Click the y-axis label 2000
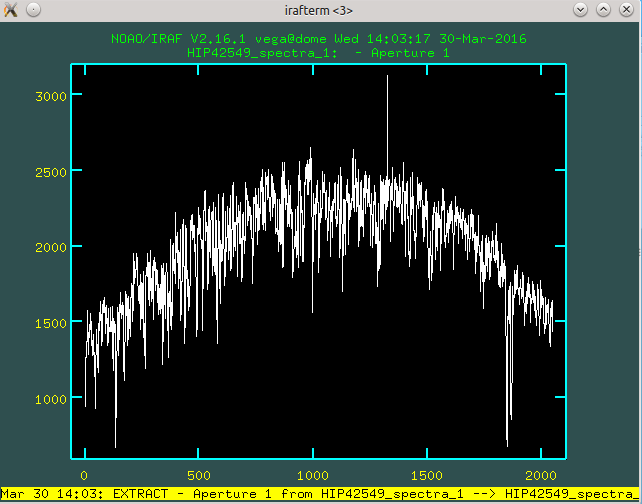The width and height of the screenshot is (642, 504). pyautogui.click(x=51, y=248)
